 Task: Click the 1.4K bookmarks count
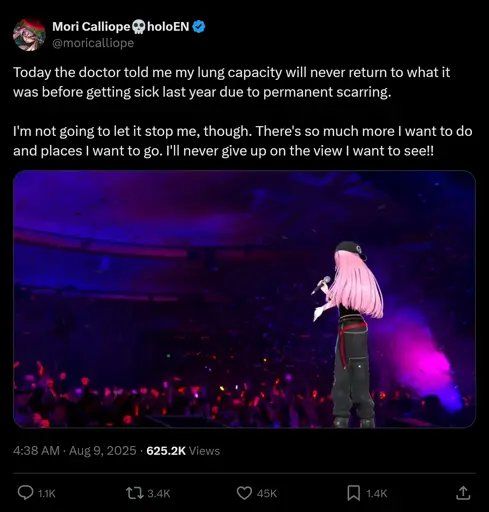[x=377, y=493]
